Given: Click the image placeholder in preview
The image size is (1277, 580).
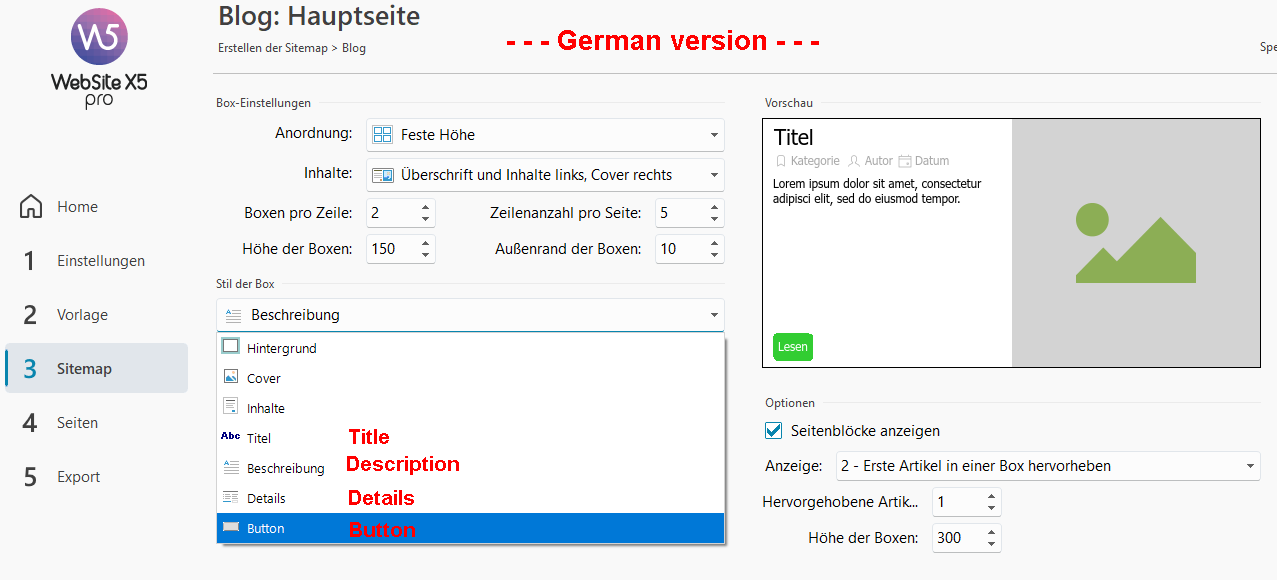Looking at the screenshot, I should (1135, 243).
